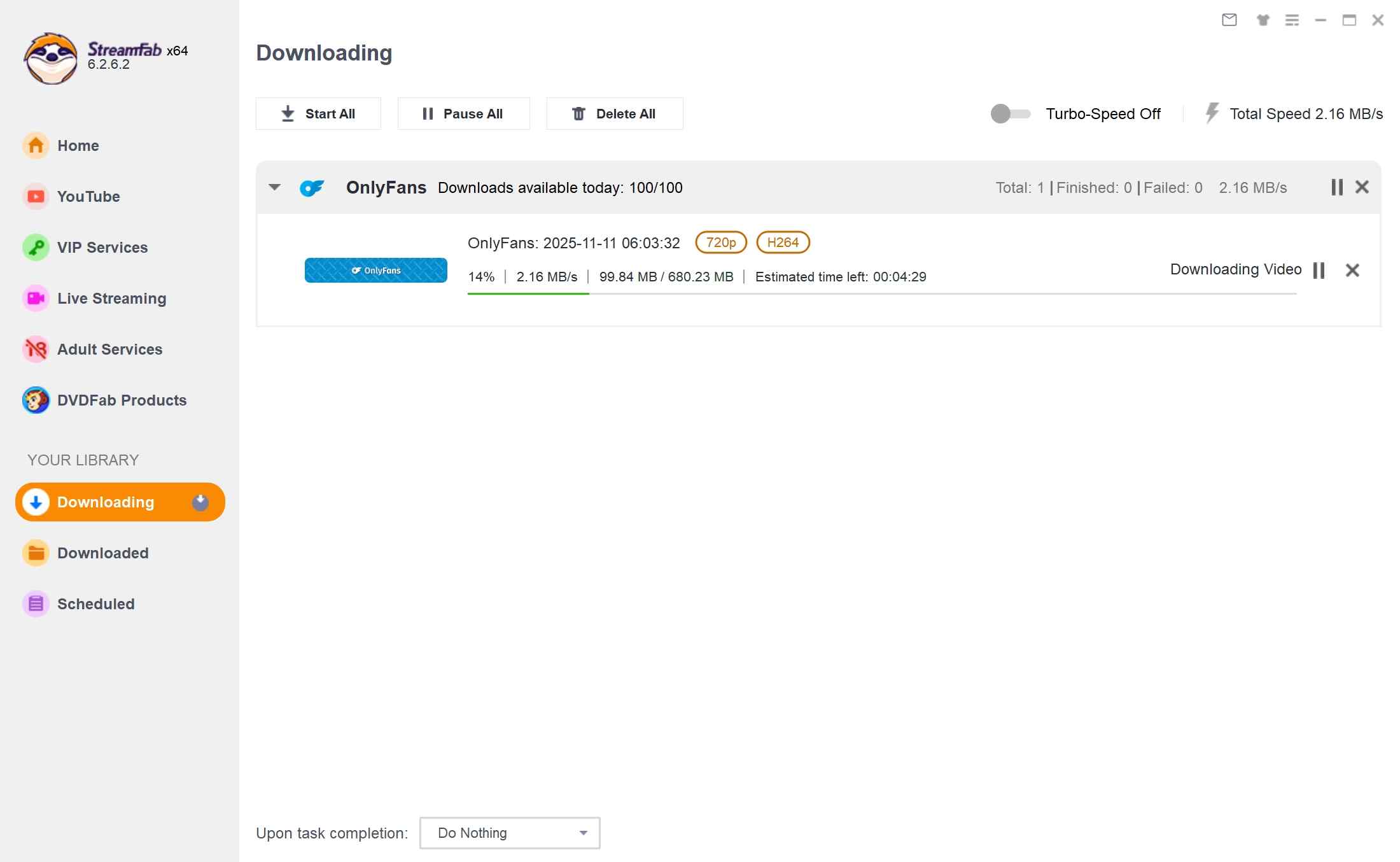The width and height of the screenshot is (1400, 862).
Task: Pause all OnlyFans group downloads
Action: 1336,187
